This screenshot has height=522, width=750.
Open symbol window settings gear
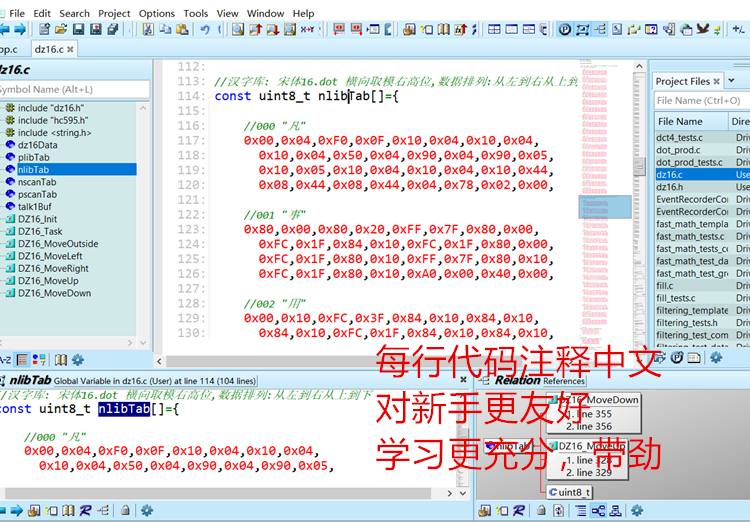[77, 360]
